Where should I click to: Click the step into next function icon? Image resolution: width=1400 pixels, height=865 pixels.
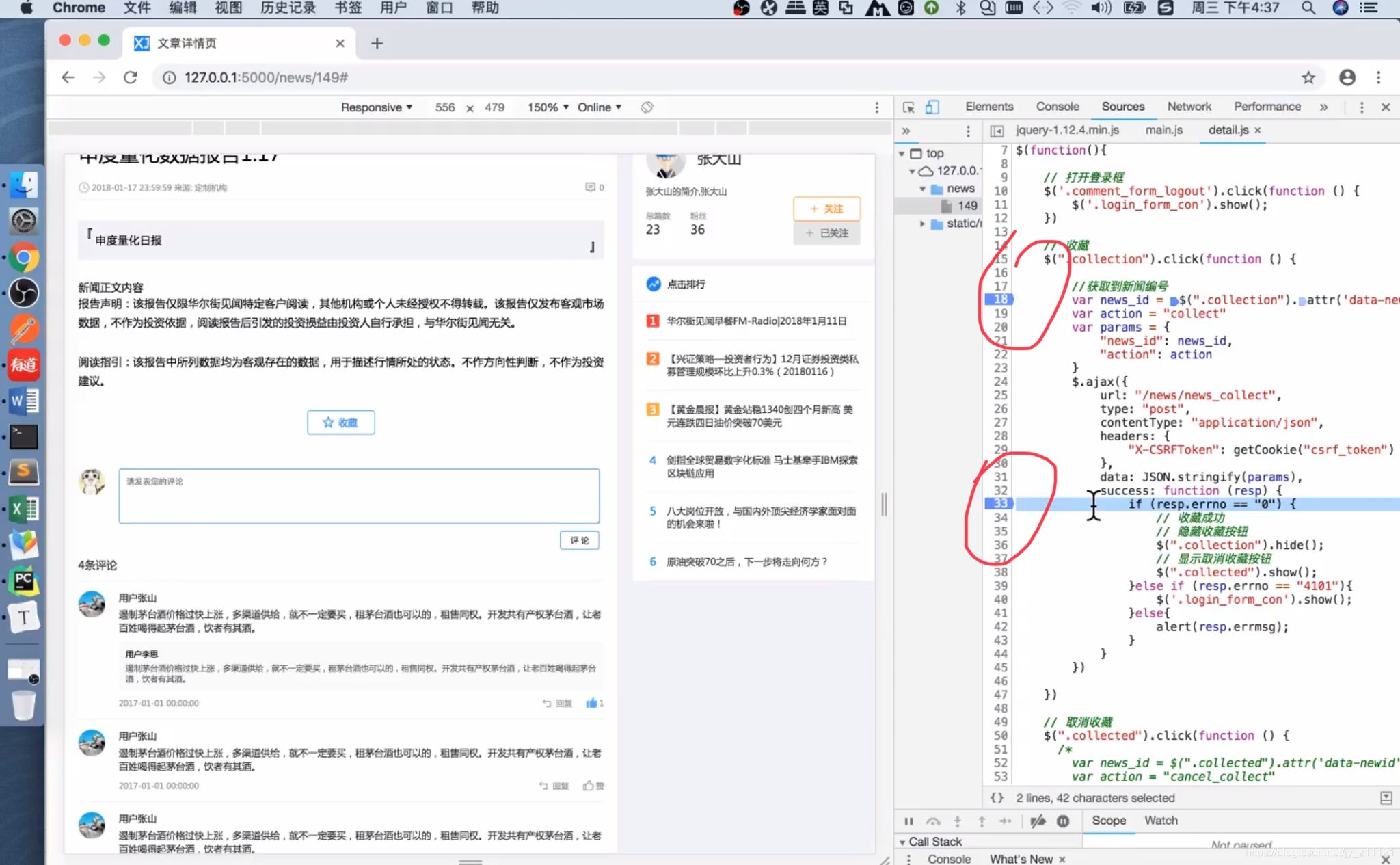958,820
